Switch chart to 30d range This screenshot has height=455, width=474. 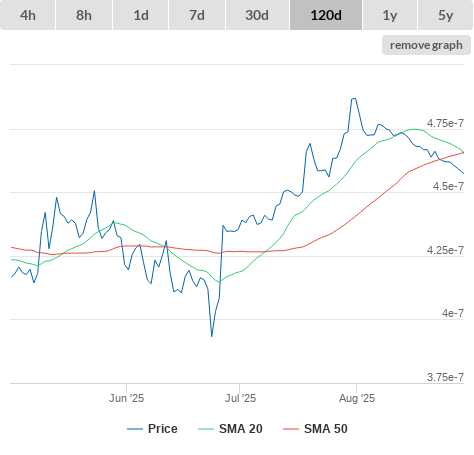click(257, 15)
